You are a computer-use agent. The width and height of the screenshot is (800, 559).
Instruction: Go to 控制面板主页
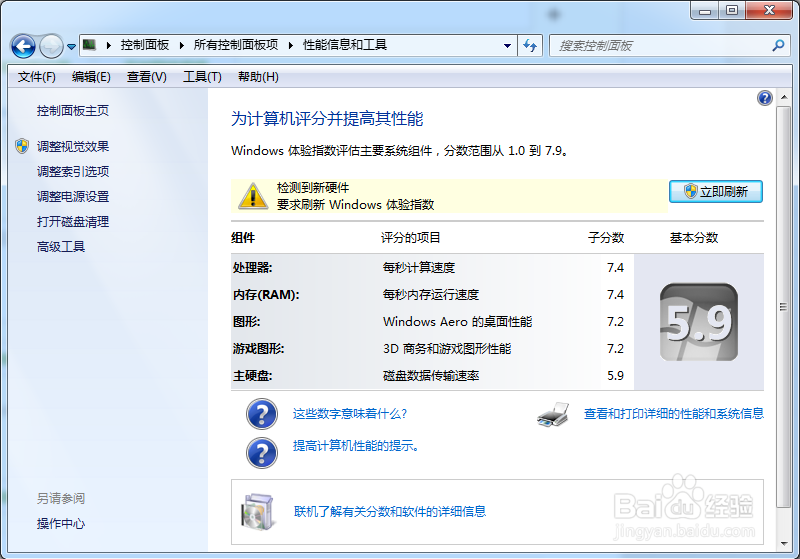coord(72,111)
